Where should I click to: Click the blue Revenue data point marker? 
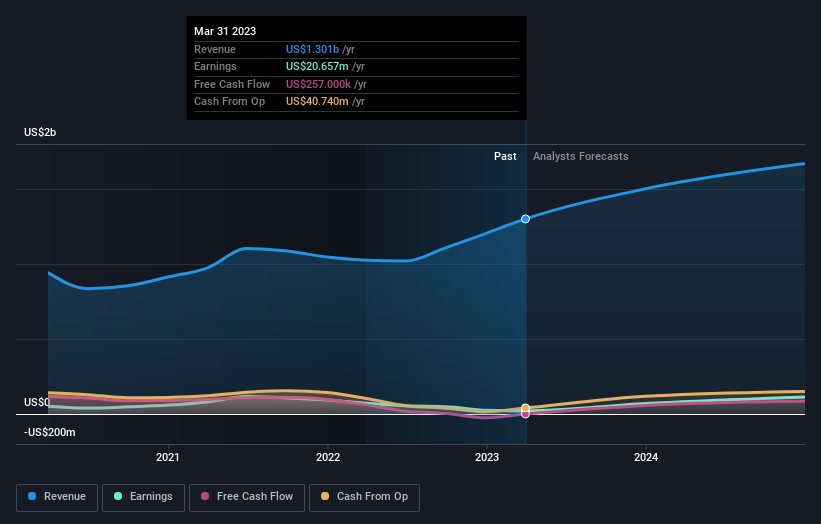(x=525, y=219)
